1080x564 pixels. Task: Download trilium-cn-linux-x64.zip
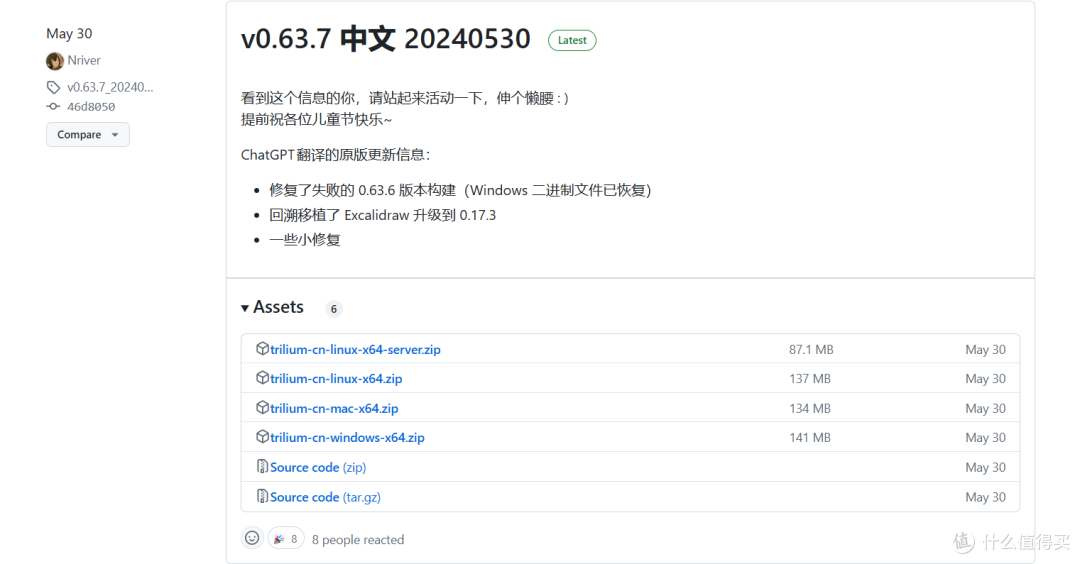tap(335, 379)
